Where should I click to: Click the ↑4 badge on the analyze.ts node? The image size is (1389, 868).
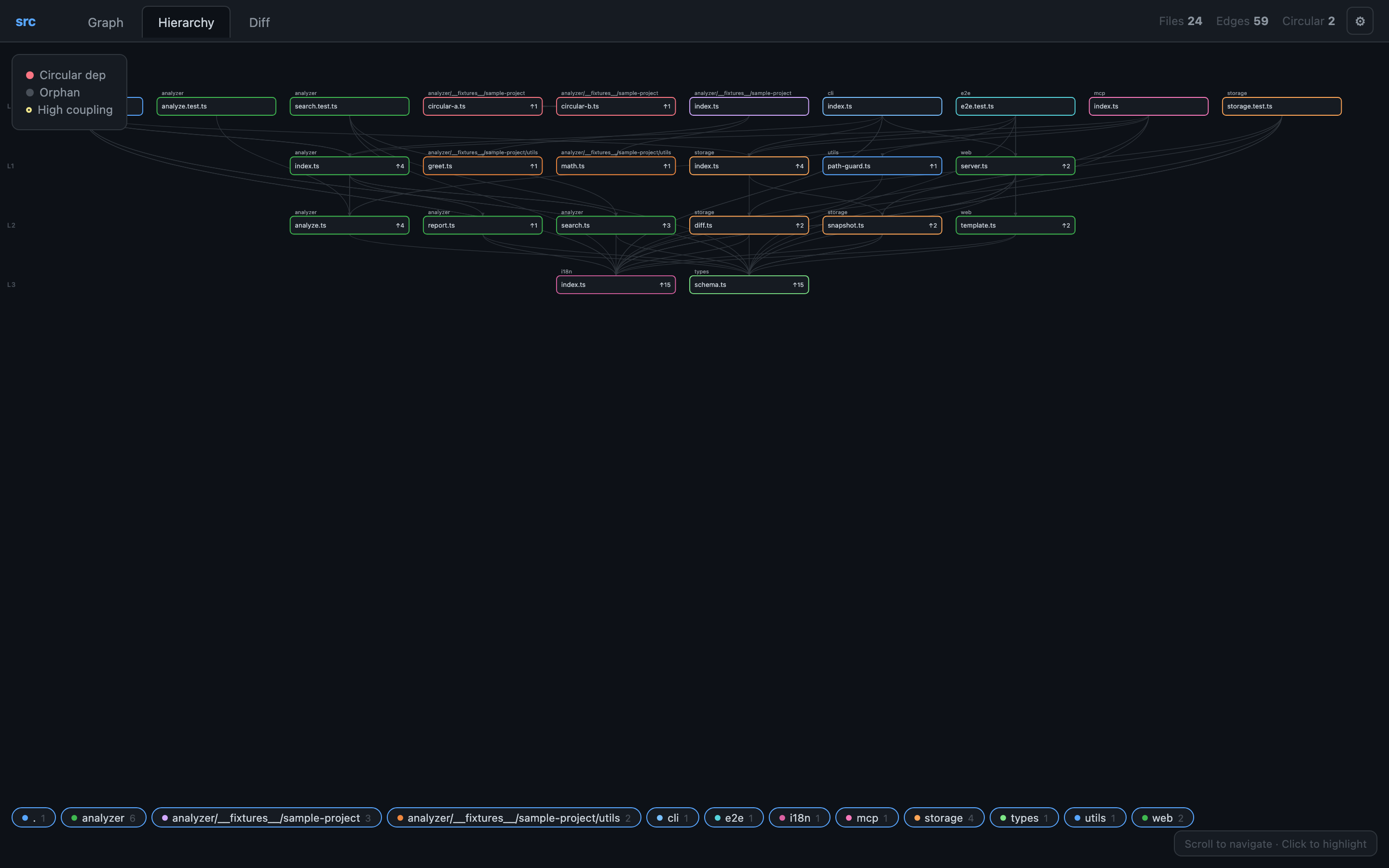[399, 225]
